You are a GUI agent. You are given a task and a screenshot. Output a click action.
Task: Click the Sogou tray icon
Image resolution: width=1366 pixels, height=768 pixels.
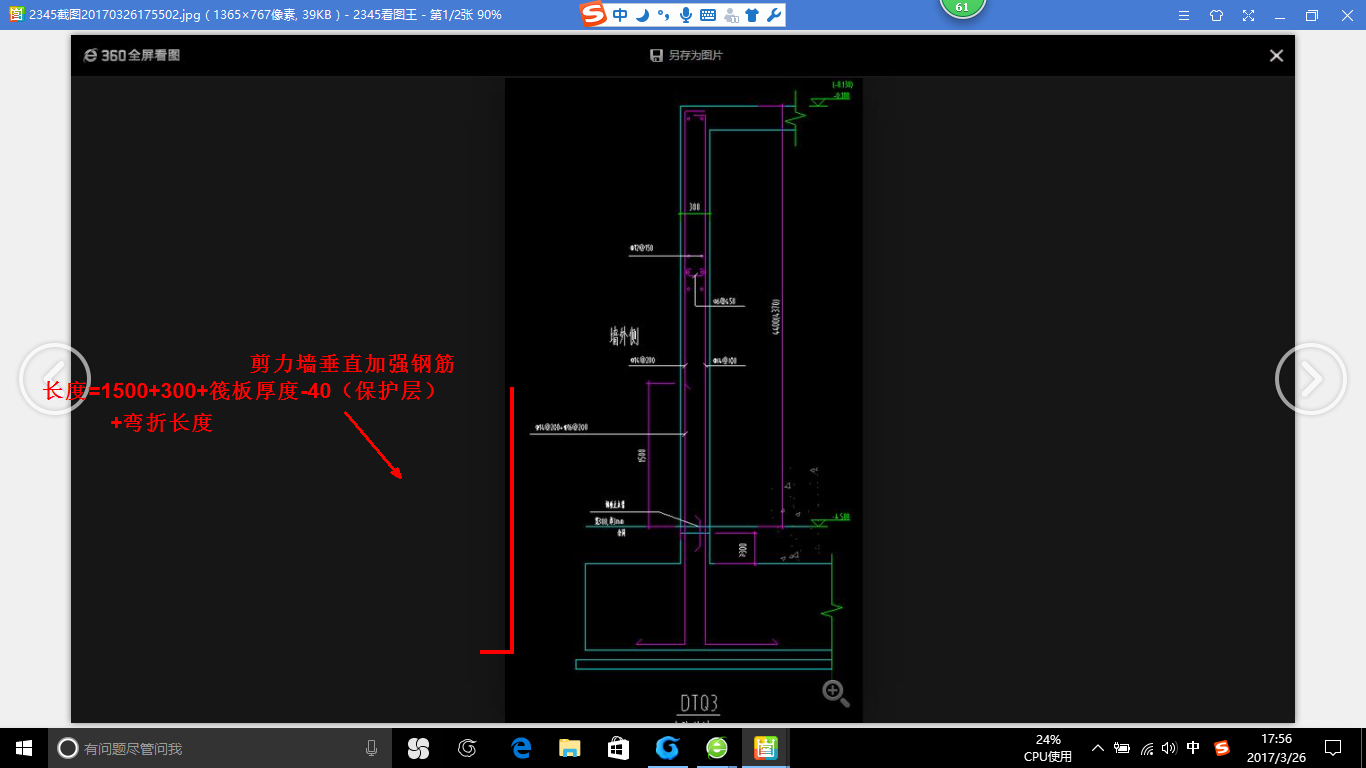click(x=1221, y=748)
